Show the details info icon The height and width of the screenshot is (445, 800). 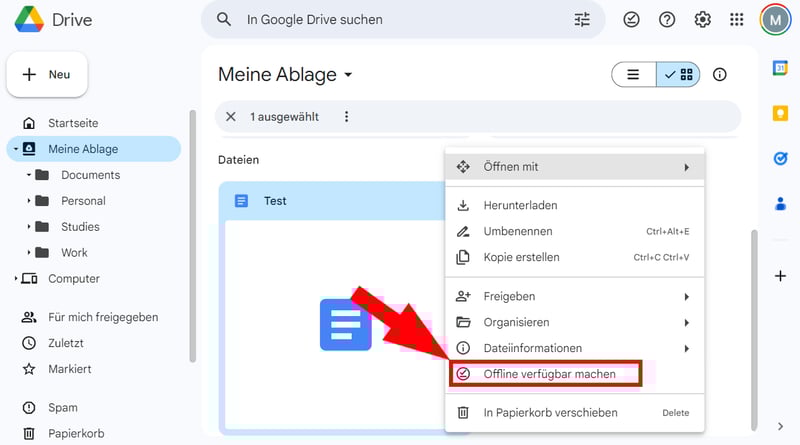click(x=719, y=75)
